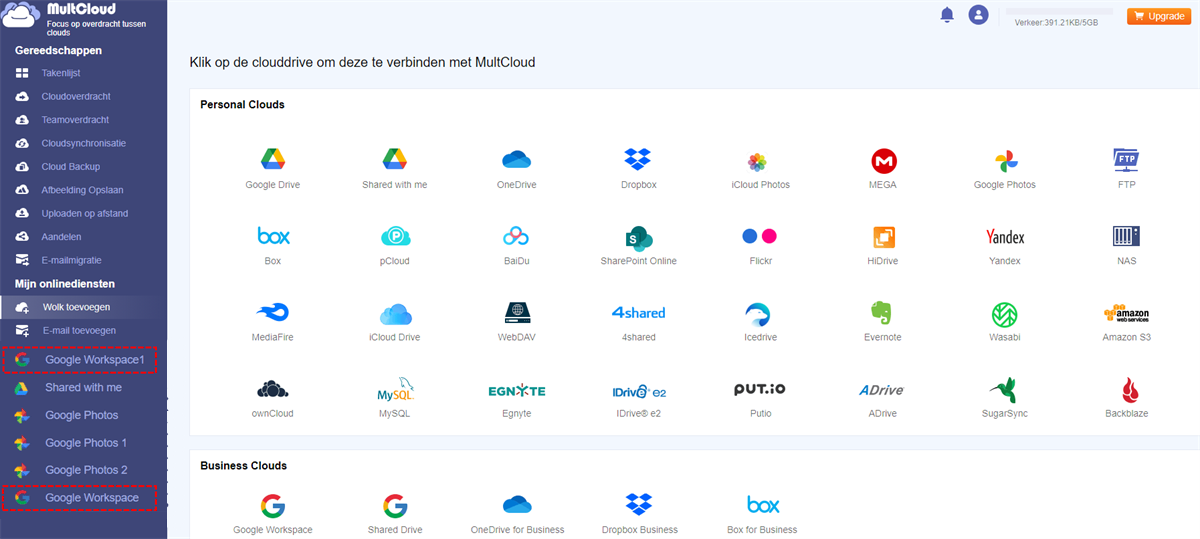Add the Egnyte cloud
Viewport: 1200px width, 539px height.
pyautogui.click(x=517, y=390)
